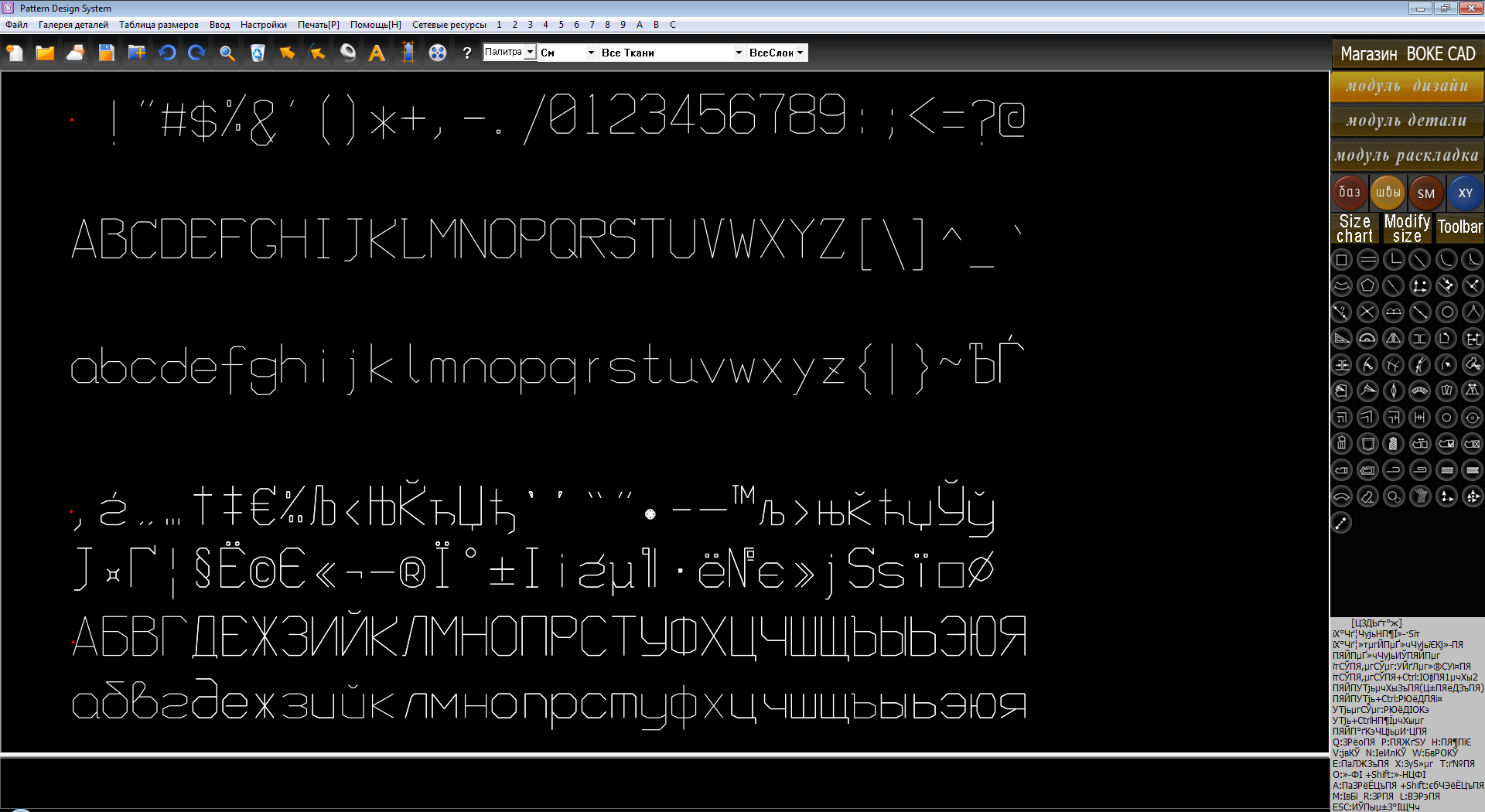Open the Ввод menu
This screenshot has width=1485, height=812.
[x=220, y=25]
